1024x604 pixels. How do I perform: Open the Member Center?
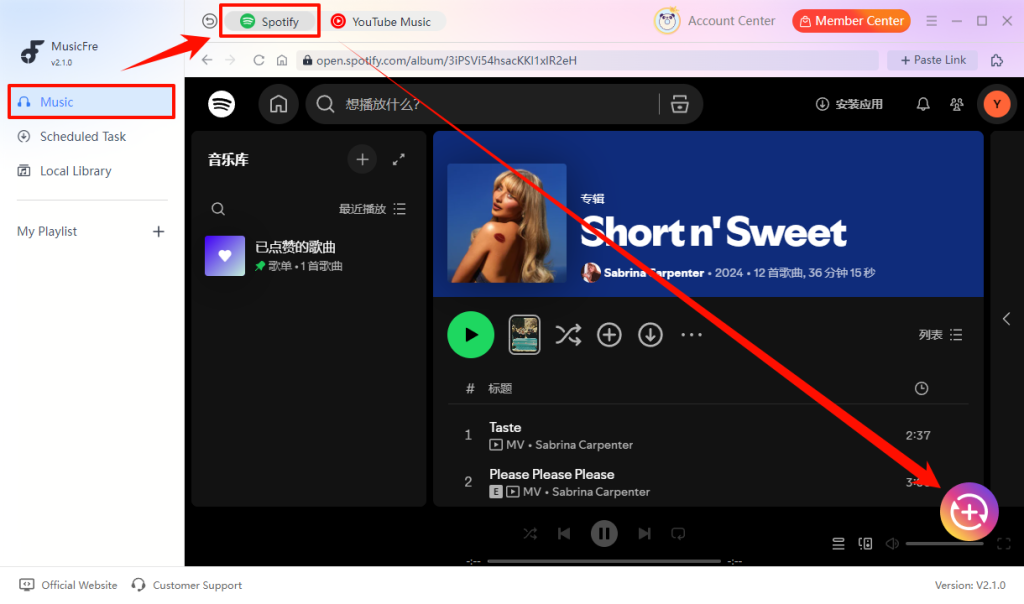(x=851, y=21)
